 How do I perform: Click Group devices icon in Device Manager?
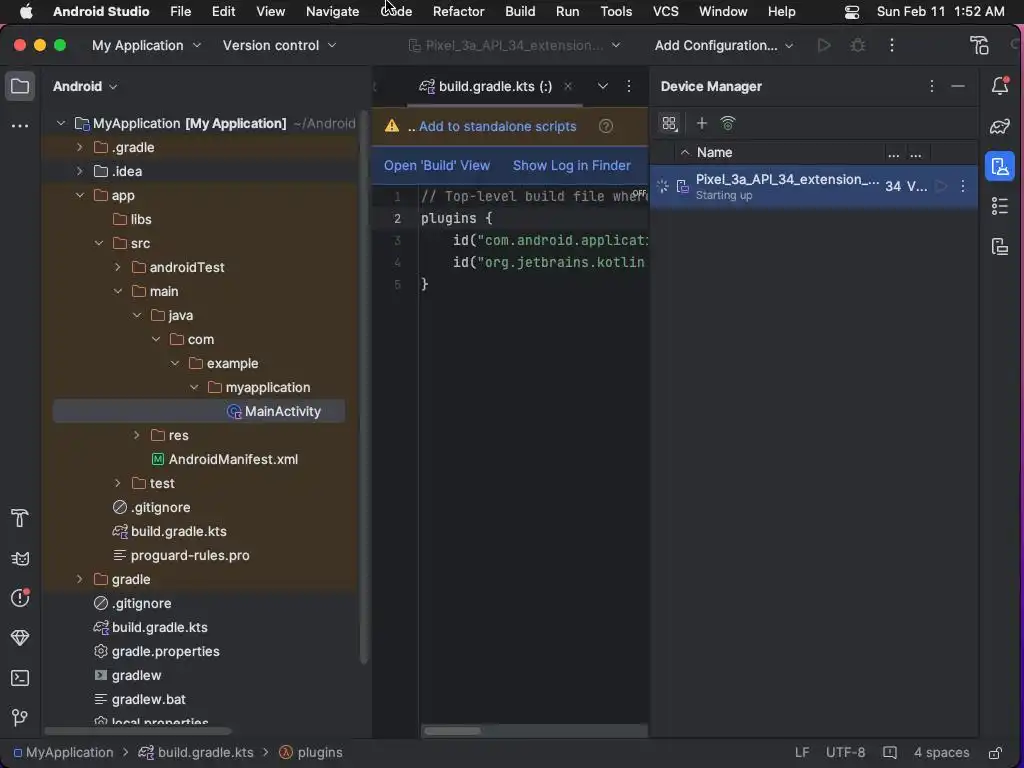669,123
